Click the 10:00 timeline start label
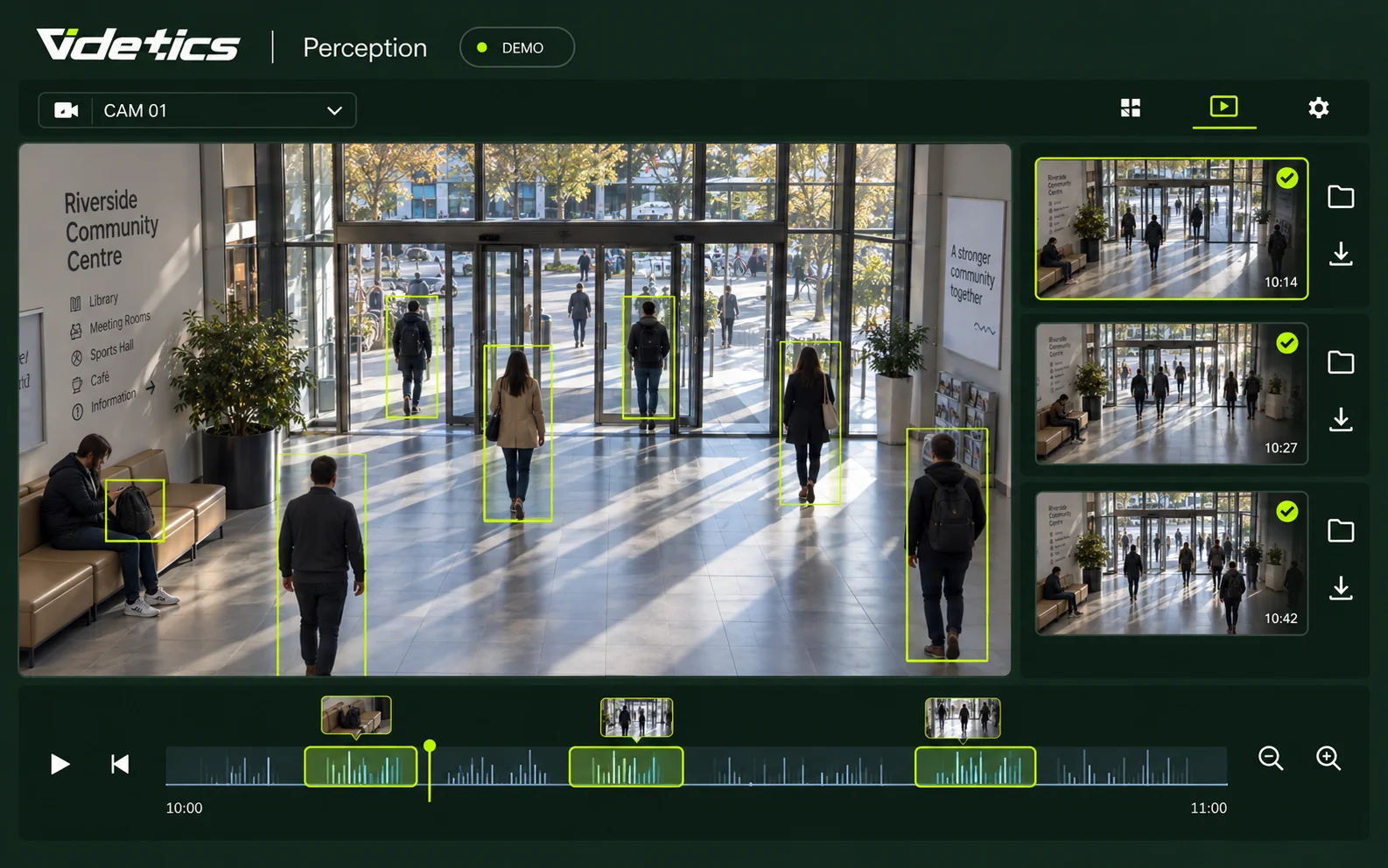1388x868 pixels. click(x=184, y=808)
